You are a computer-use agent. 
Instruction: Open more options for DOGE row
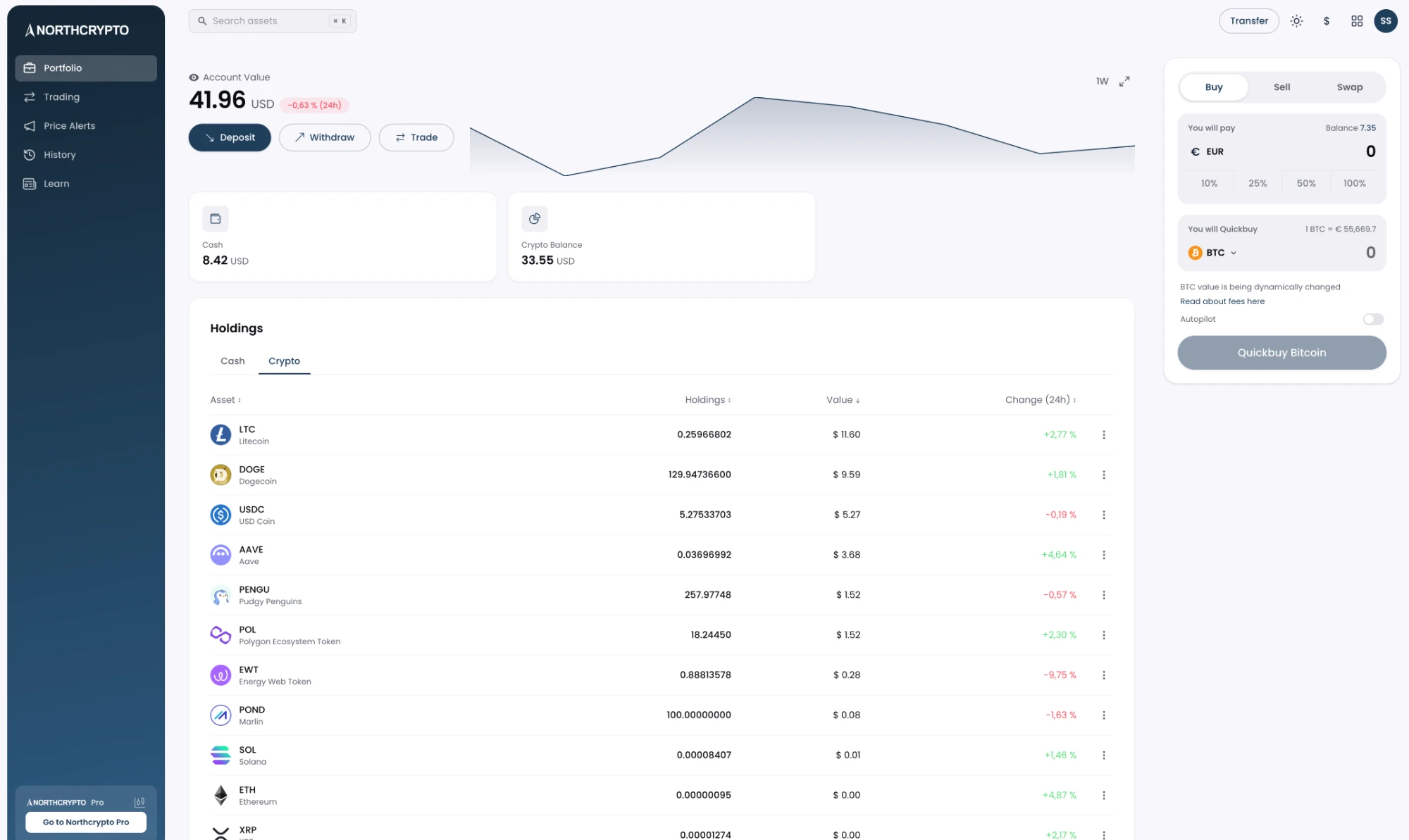(1104, 475)
